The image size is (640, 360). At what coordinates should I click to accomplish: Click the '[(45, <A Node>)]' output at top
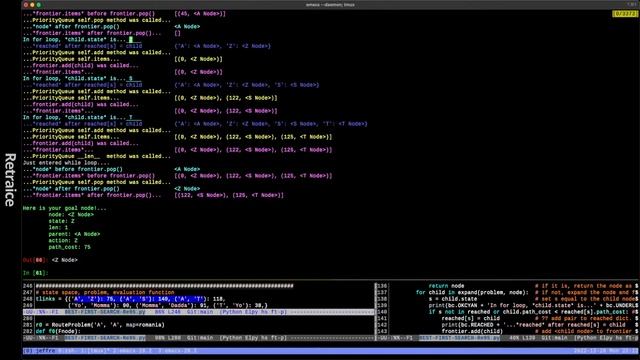200,13
